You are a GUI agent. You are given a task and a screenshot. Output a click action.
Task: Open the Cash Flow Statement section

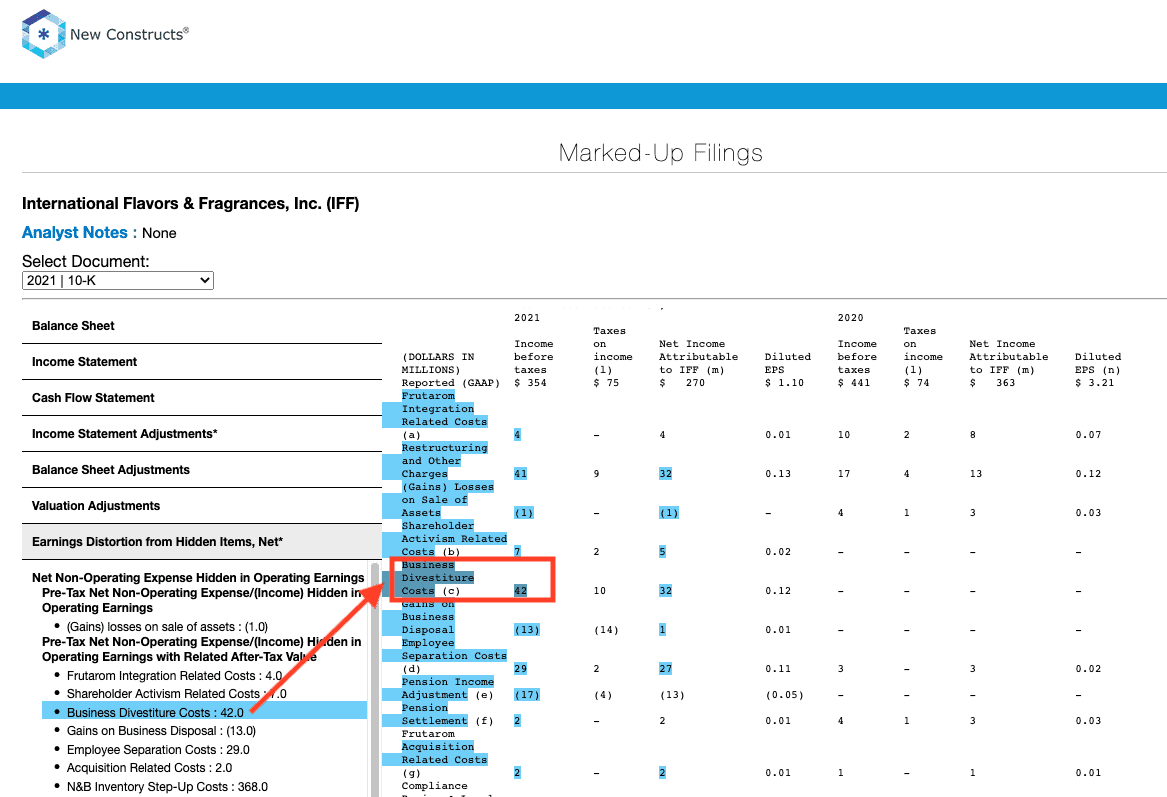click(x=202, y=398)
